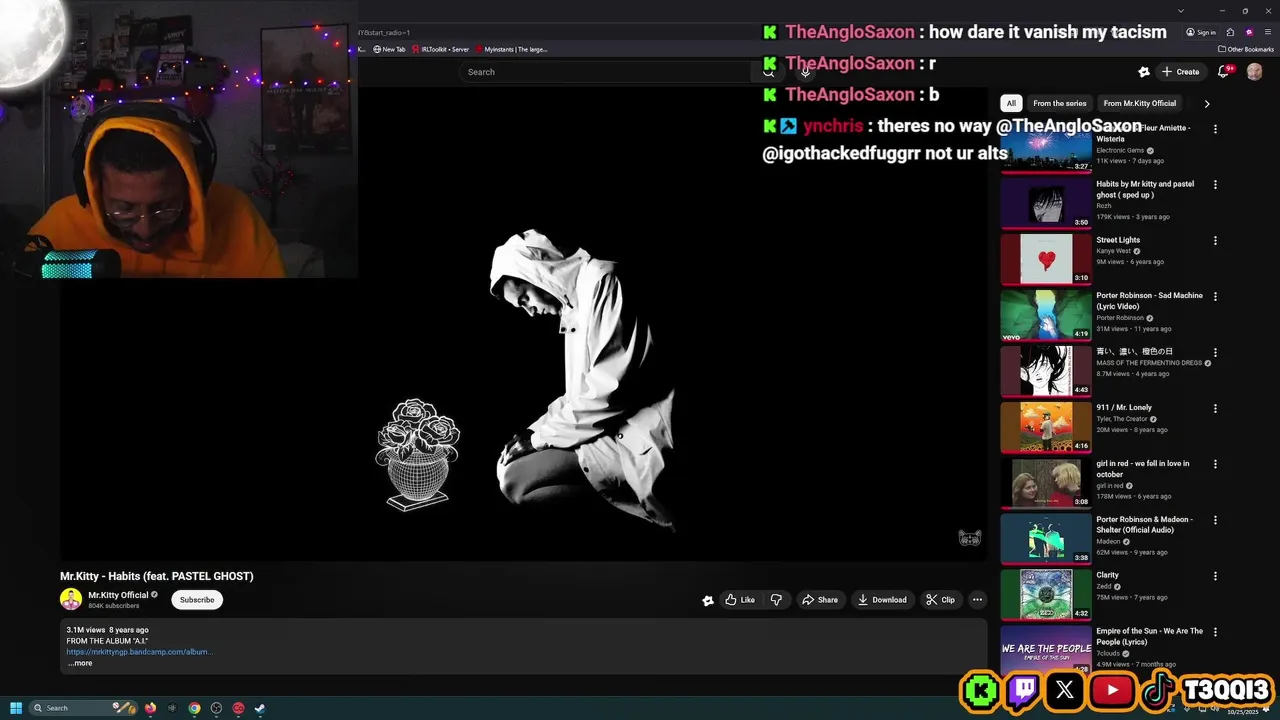Select the From Mr.Kitty Official chip
The image size is (1280, 720).
click(x=1140, y=103)
